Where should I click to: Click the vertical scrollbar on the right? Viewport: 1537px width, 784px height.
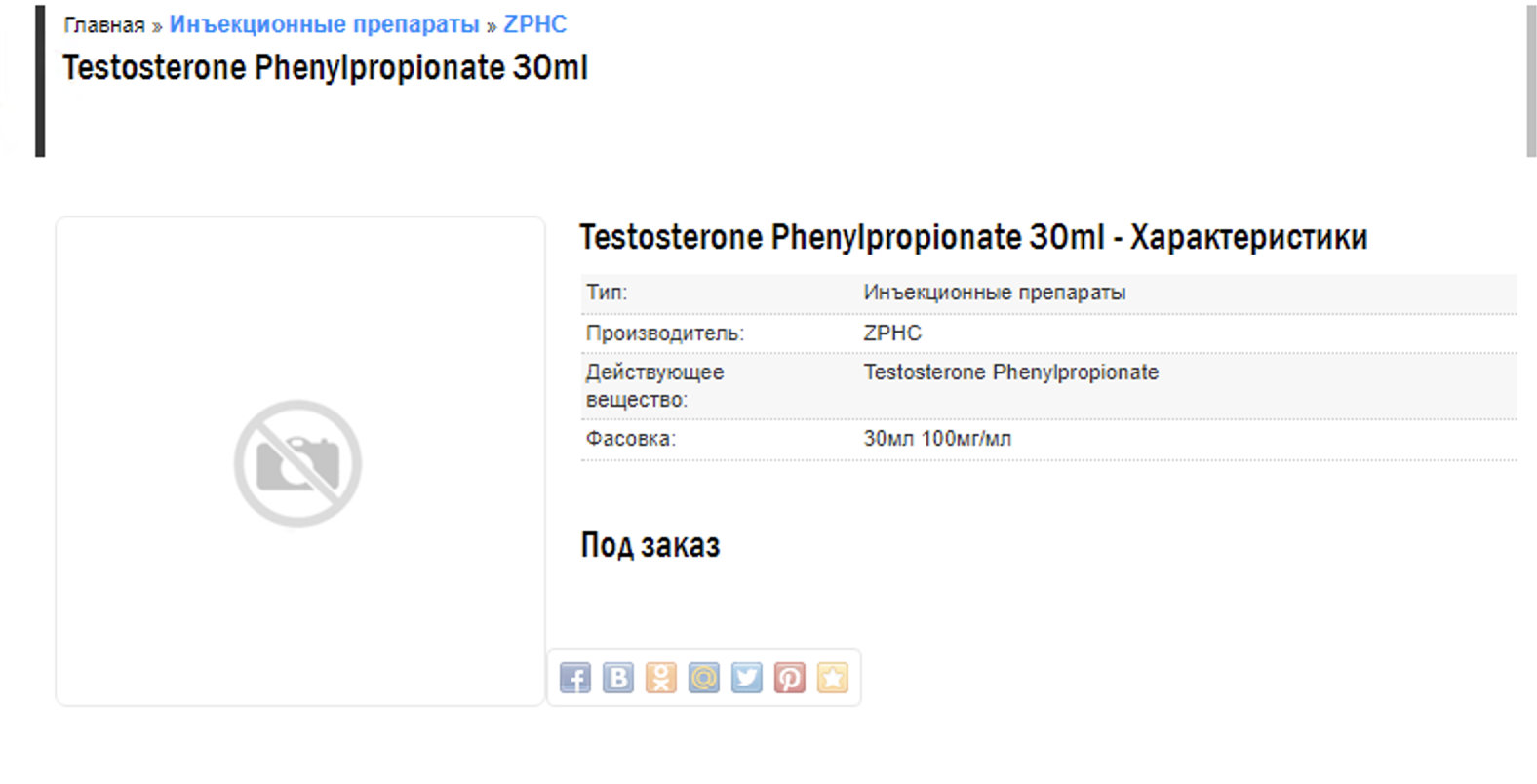(1531, 80)
